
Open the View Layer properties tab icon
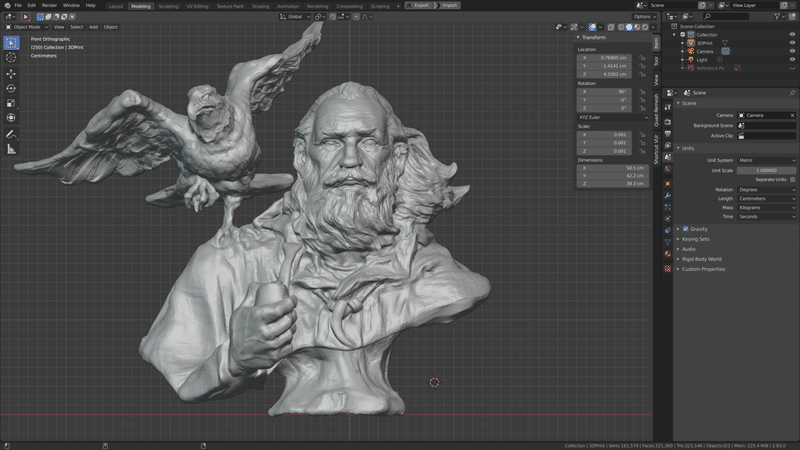[668, 145]
